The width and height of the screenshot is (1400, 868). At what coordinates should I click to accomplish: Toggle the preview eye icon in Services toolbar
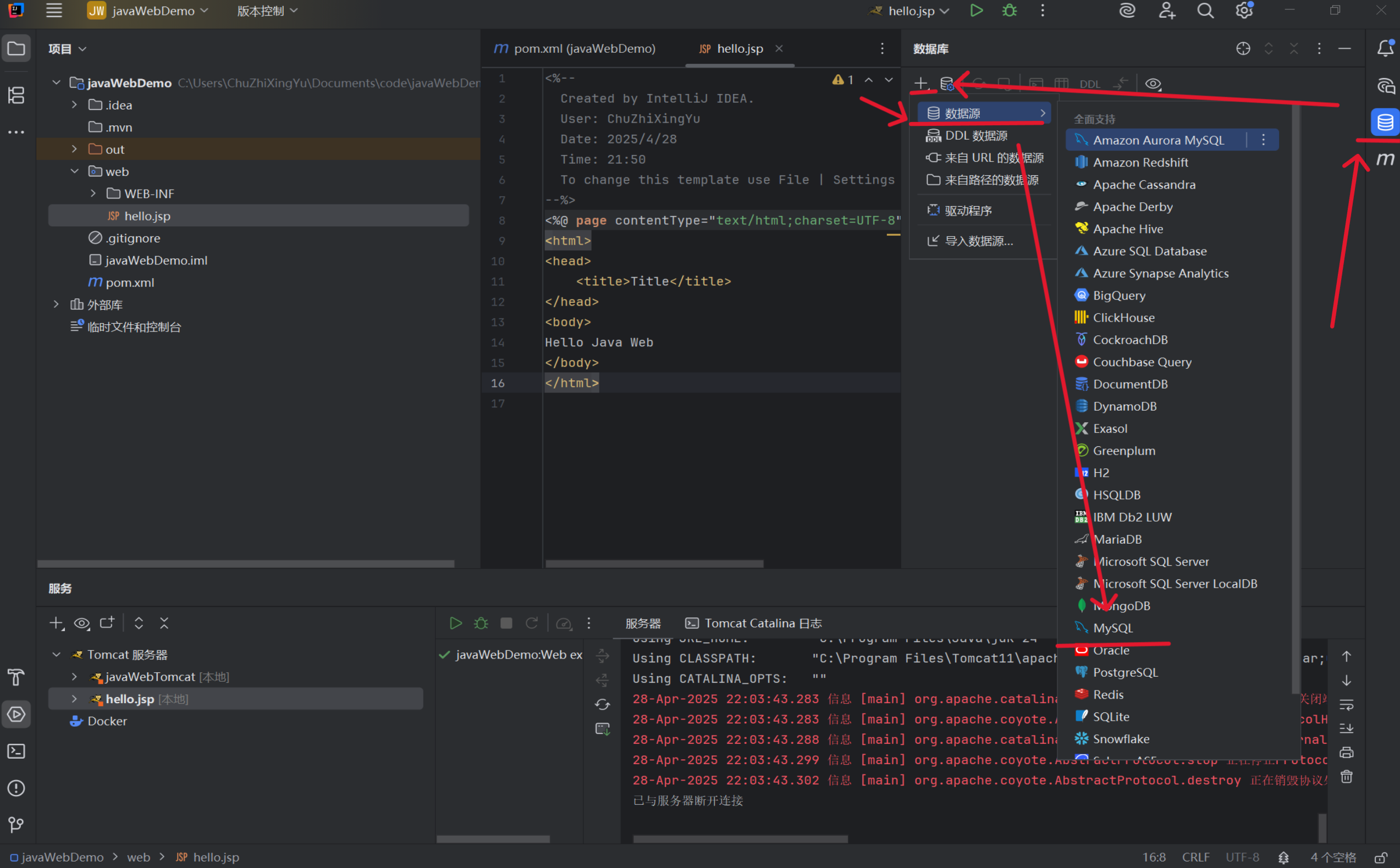click(x=81, y=623)
